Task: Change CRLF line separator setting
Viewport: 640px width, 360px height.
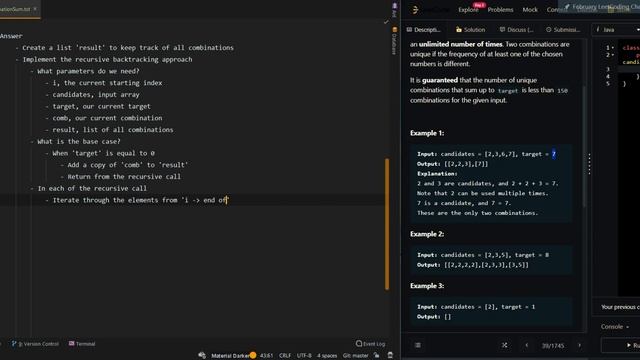Action: coord(285,356)
